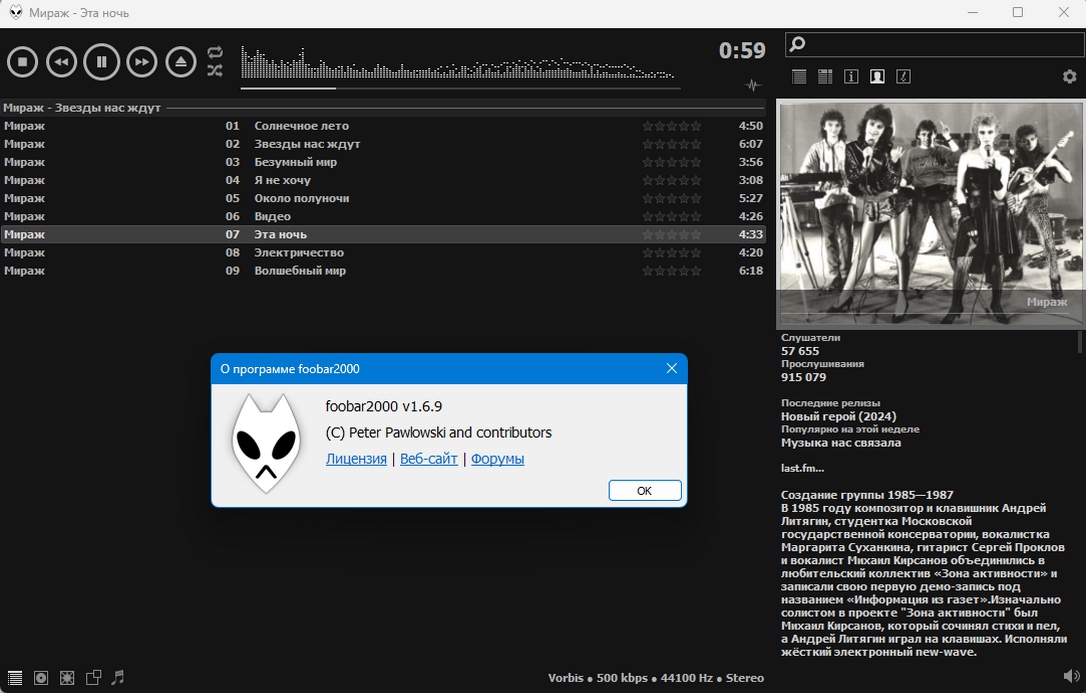Show album art disc view icon
The image size is (1086, 693).
[41, 678]
